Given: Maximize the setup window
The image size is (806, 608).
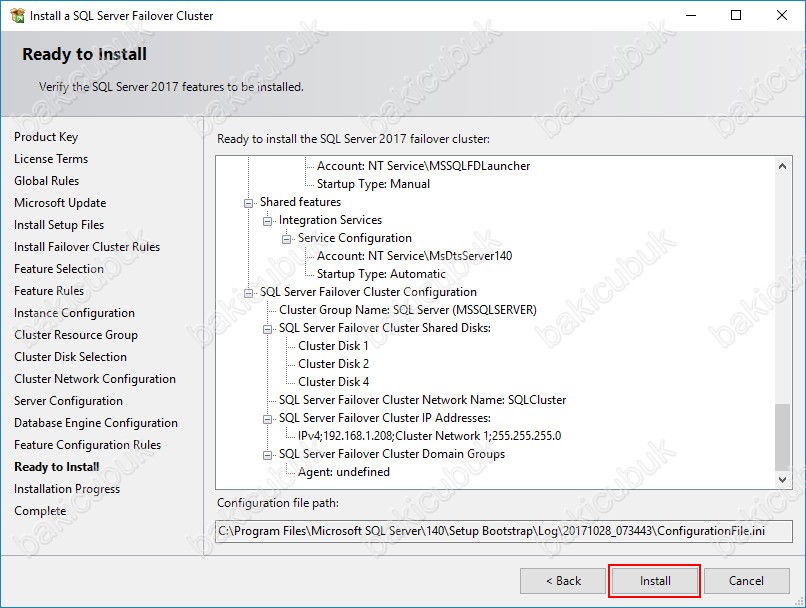Looking at the screenshot, I should coord(736,15).
